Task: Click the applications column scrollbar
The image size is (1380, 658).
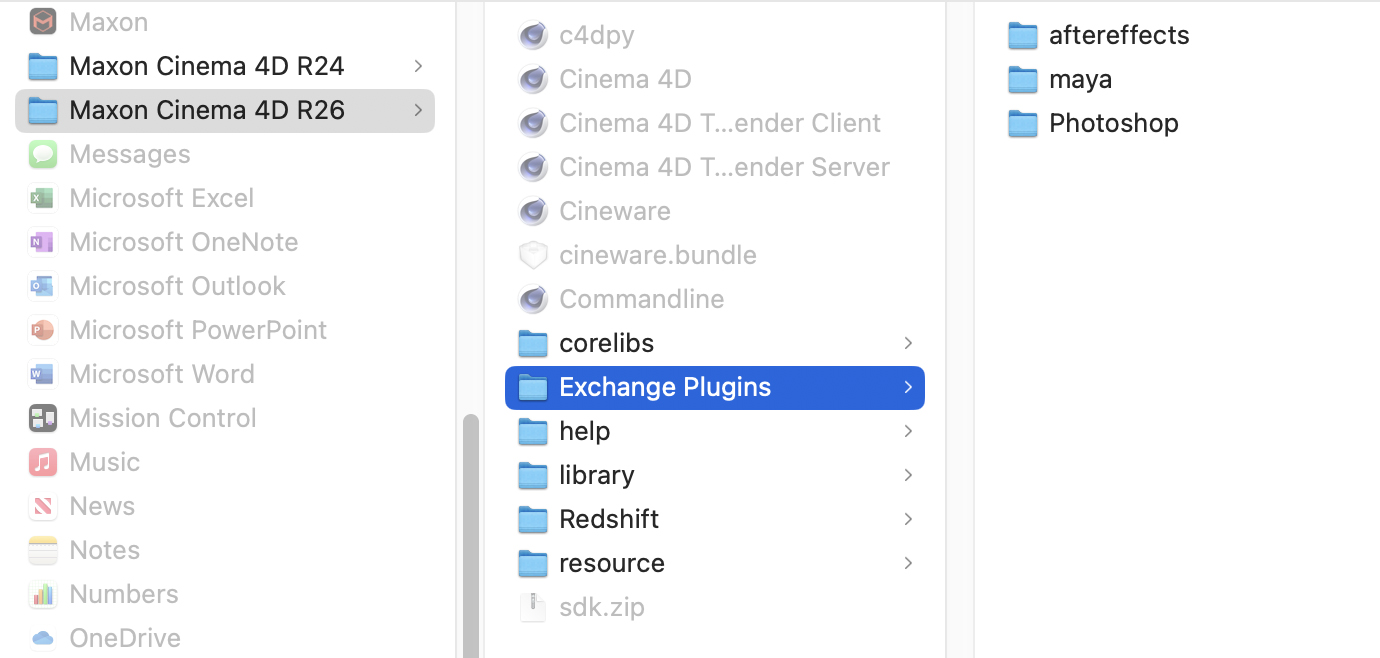Action: [x=470, y=536]
